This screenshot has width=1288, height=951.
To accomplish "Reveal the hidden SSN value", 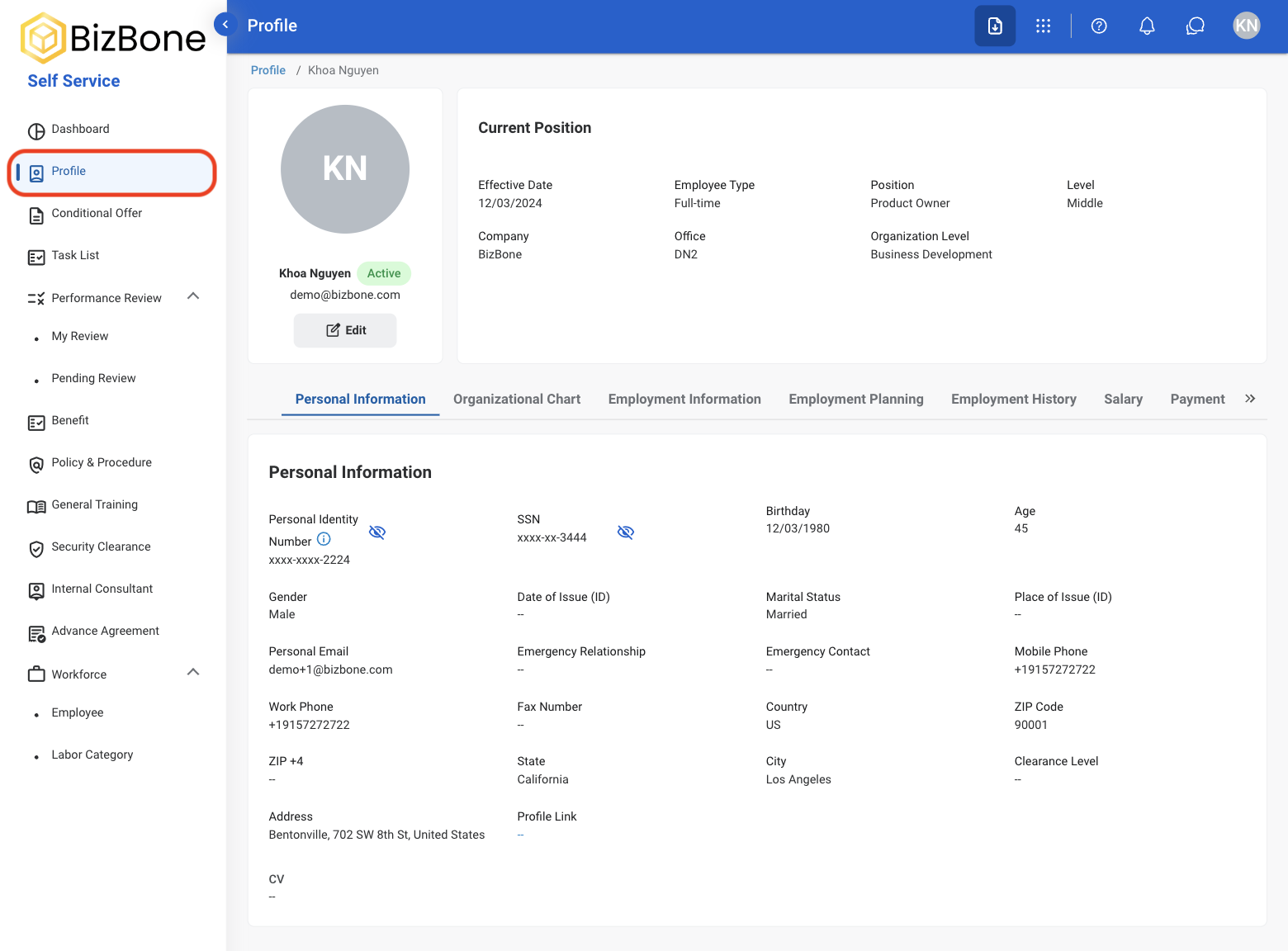I will coord(626,532).
